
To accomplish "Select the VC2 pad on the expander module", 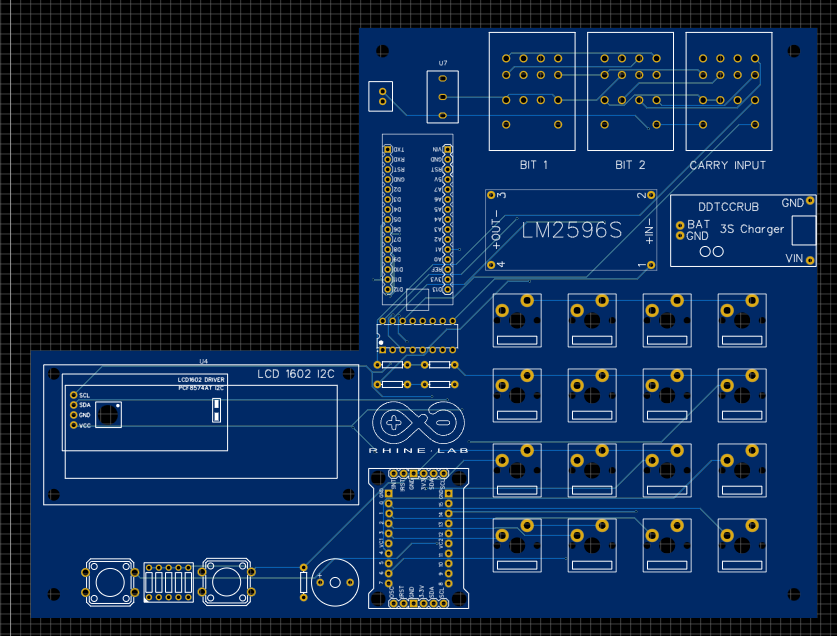I will pos(448,544).
